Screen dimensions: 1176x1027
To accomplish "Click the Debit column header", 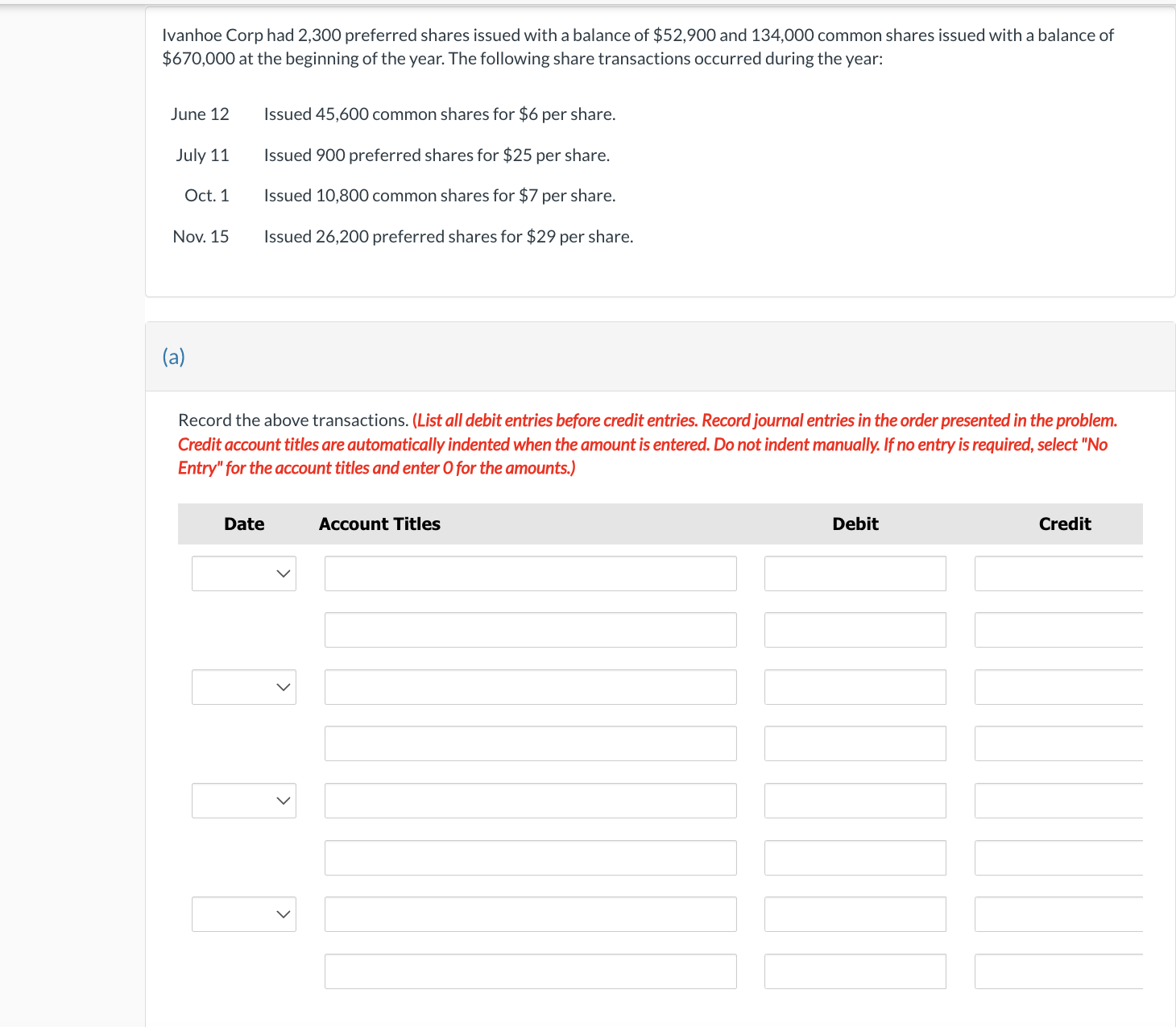I will tap(855, 524).
